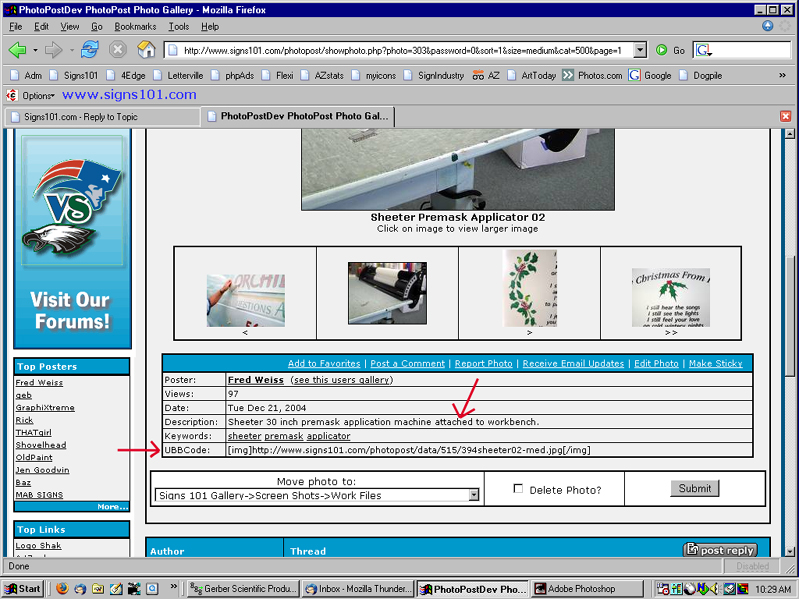Screen dimensions: 799x599
Task: Switch to Adobe Photoshop in the taskbar
Action: [587, 589]
